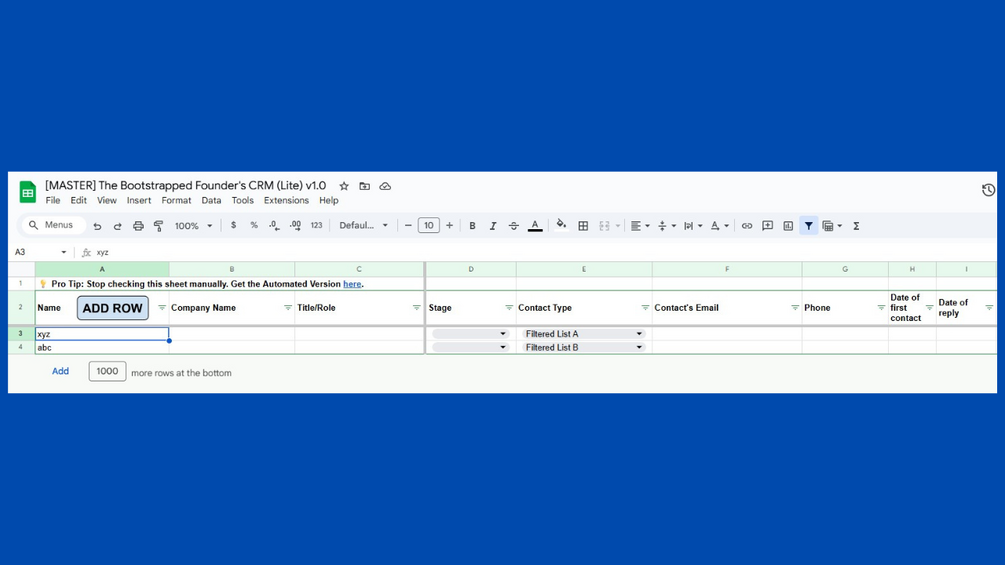The width and height of the screenshot is (1005, 565).
Task: Open Google Sheets home icon
Action: [28, 192]
